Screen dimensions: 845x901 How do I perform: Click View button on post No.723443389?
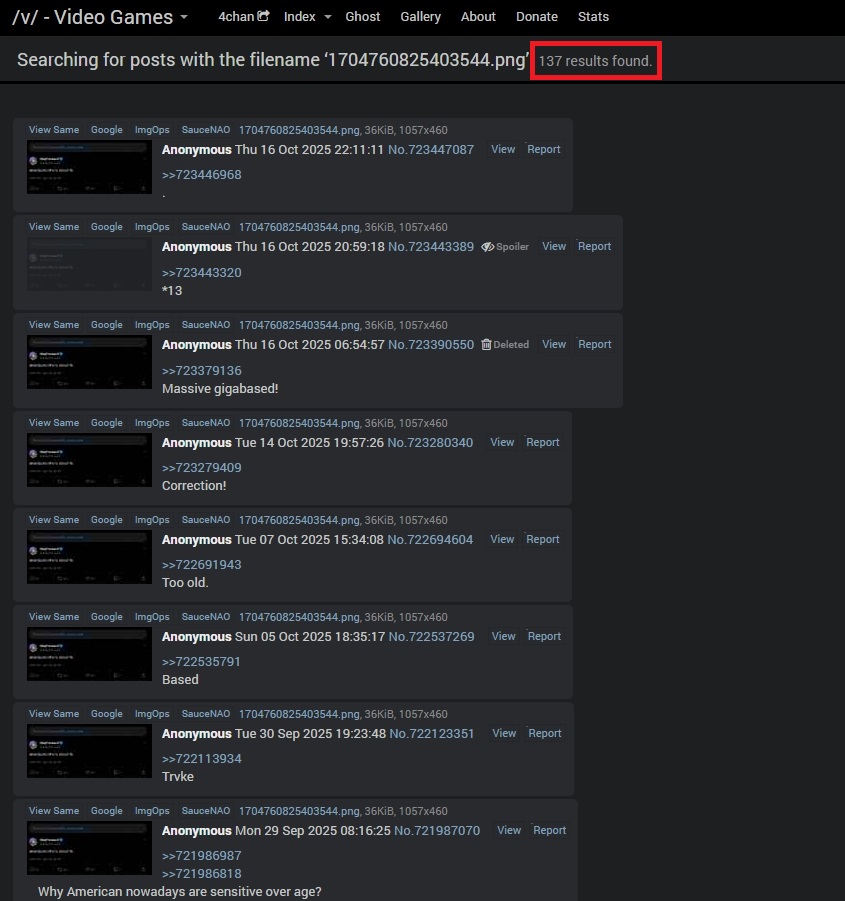click(554, 247)
